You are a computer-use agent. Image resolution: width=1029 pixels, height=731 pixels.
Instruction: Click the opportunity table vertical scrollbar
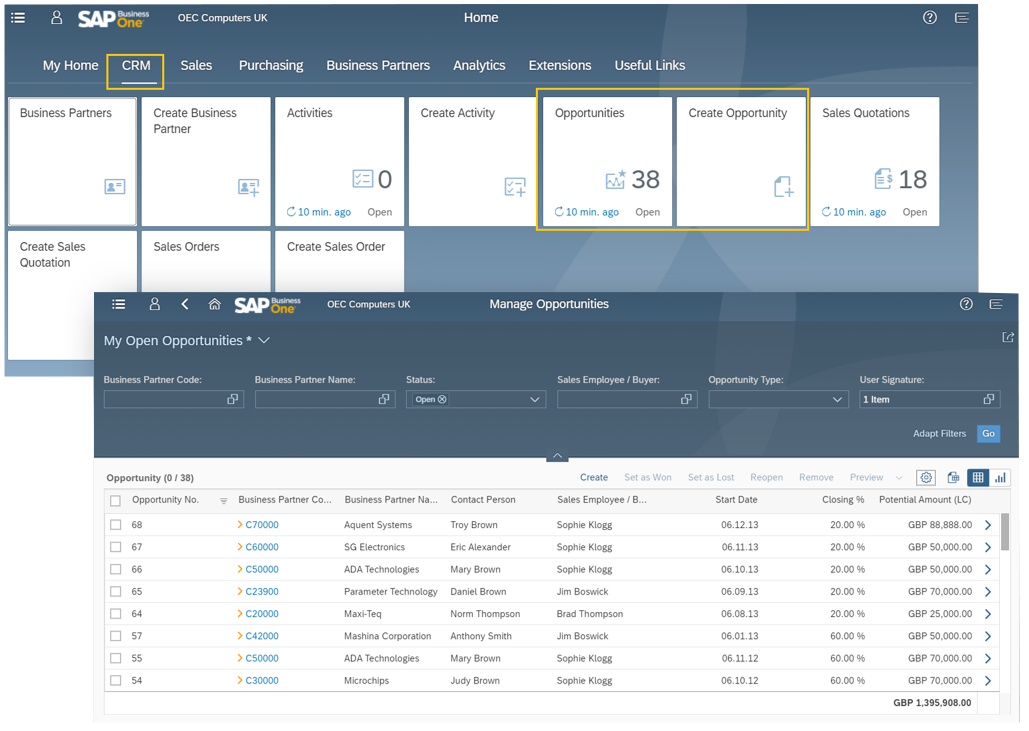pyautogui.click(x=1005, y=533)
